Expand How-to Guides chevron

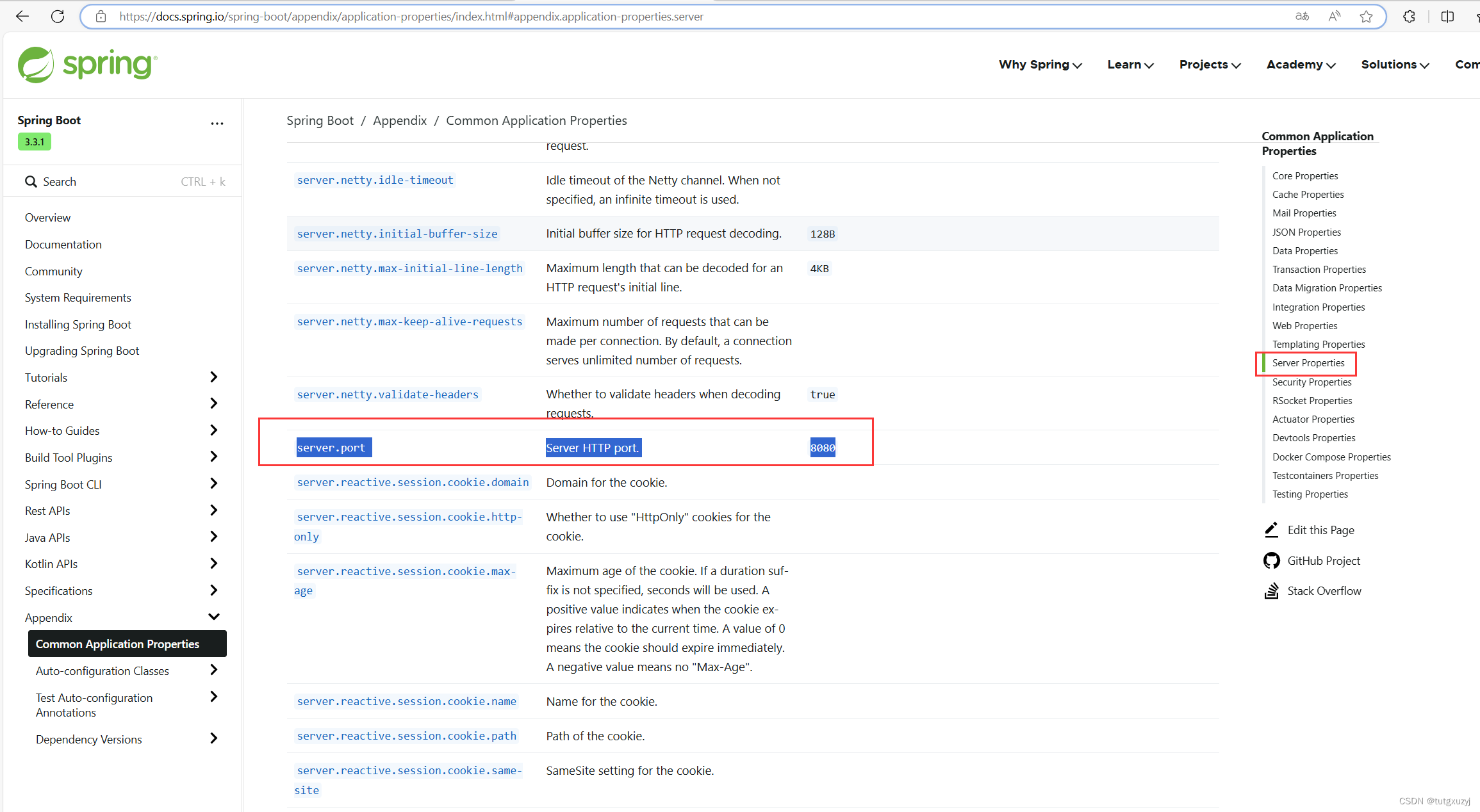click(214, 430)
